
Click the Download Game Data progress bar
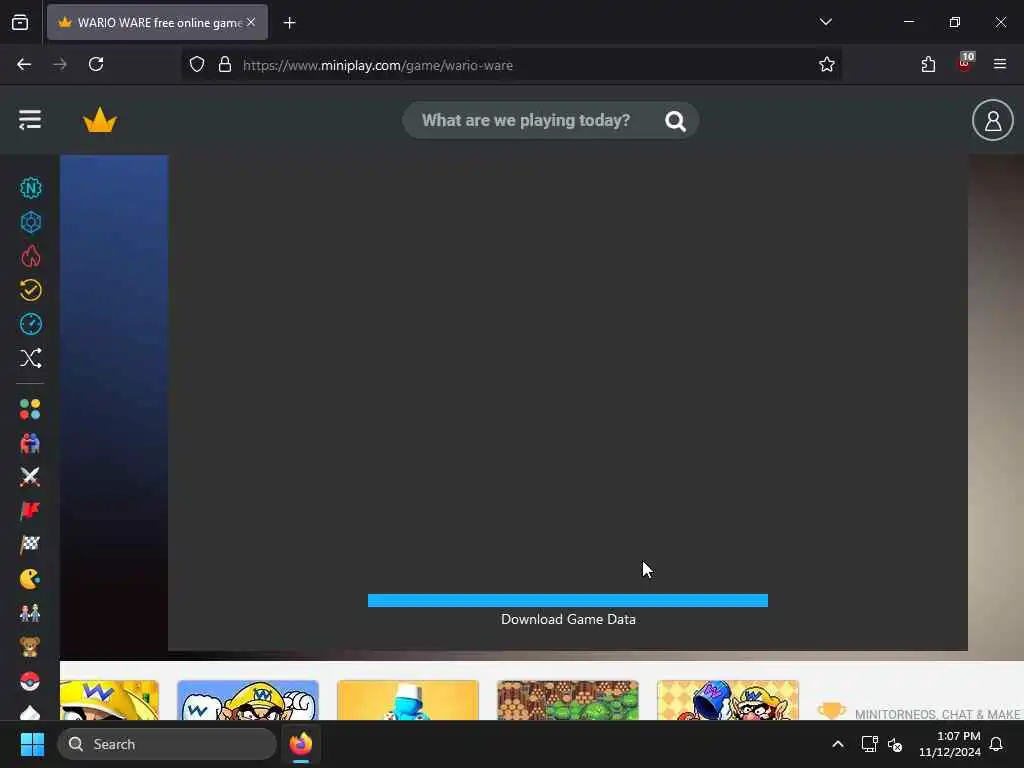[x=568, y=600]
